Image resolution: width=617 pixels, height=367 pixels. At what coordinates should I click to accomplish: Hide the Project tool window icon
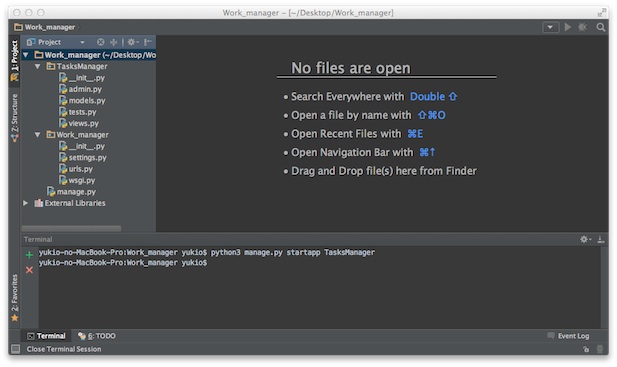tap(148, 42)
